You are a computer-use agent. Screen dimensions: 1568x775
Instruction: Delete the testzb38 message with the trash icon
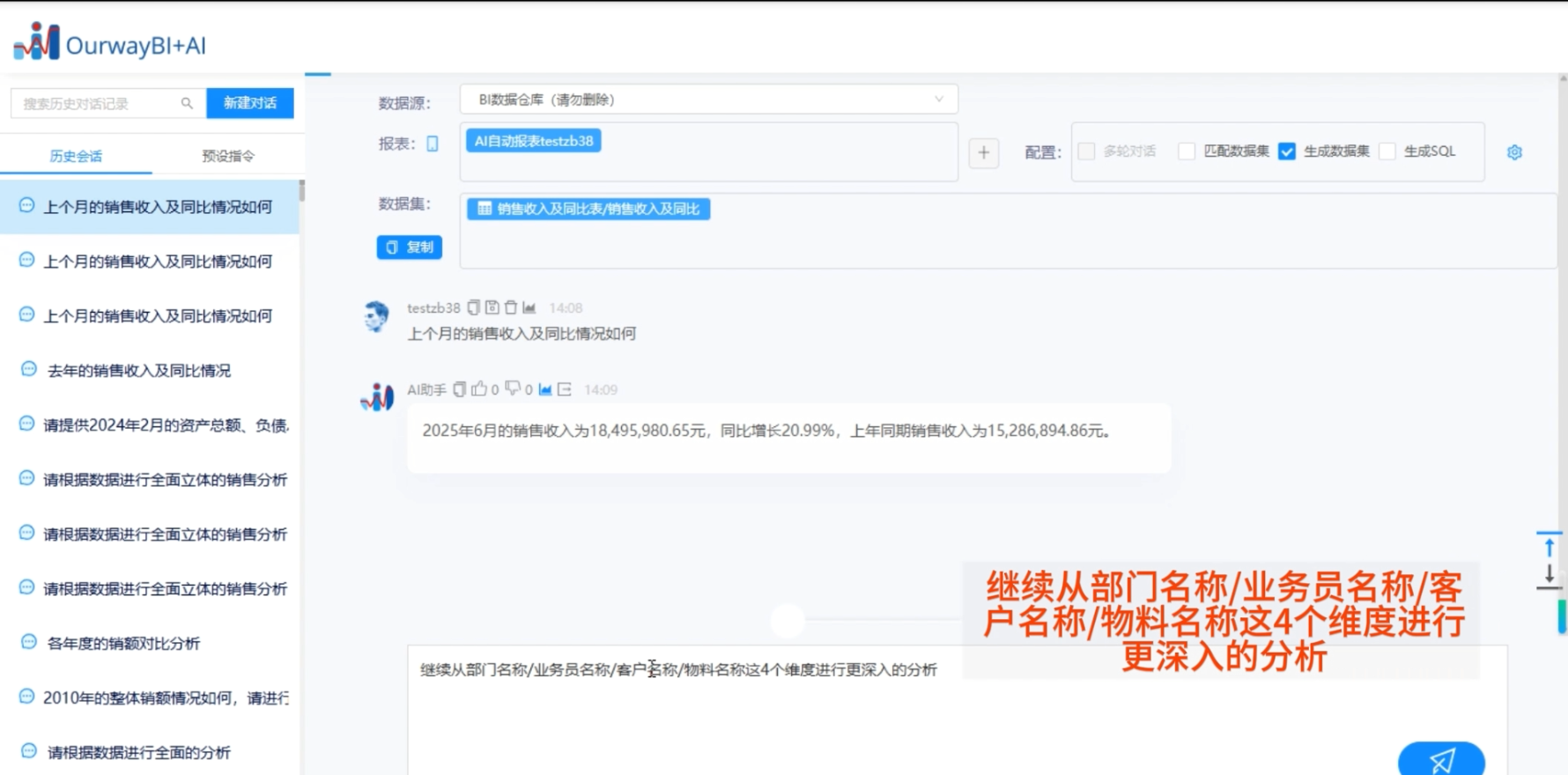pyautogui.click(x=511, y=307)
